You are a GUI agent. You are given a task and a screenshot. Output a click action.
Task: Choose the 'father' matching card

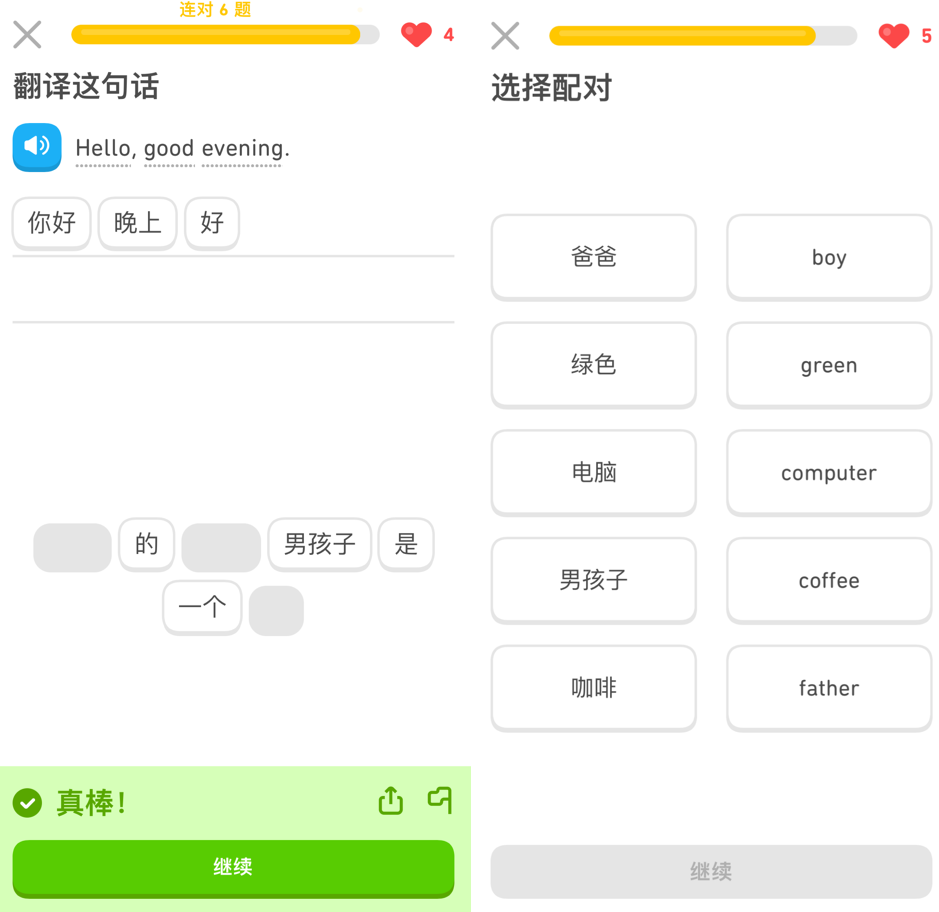(829, 688)
